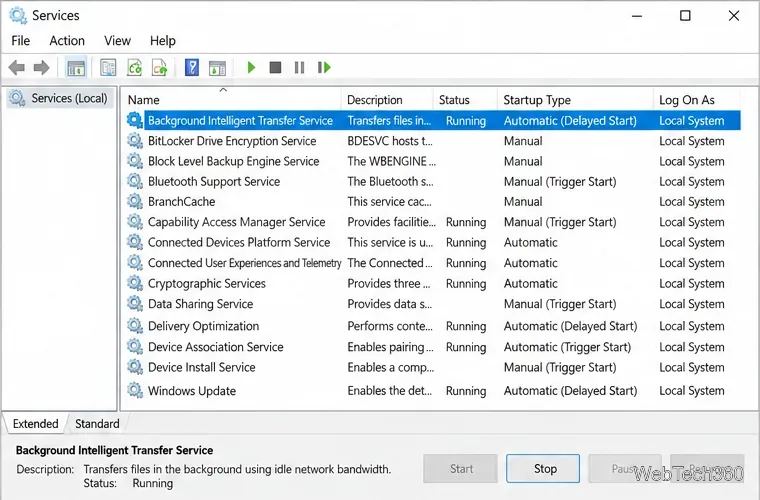This screenshot has width=760, height=500.
Task: Sort by the Log On As column header
Action: coord(697,100)
